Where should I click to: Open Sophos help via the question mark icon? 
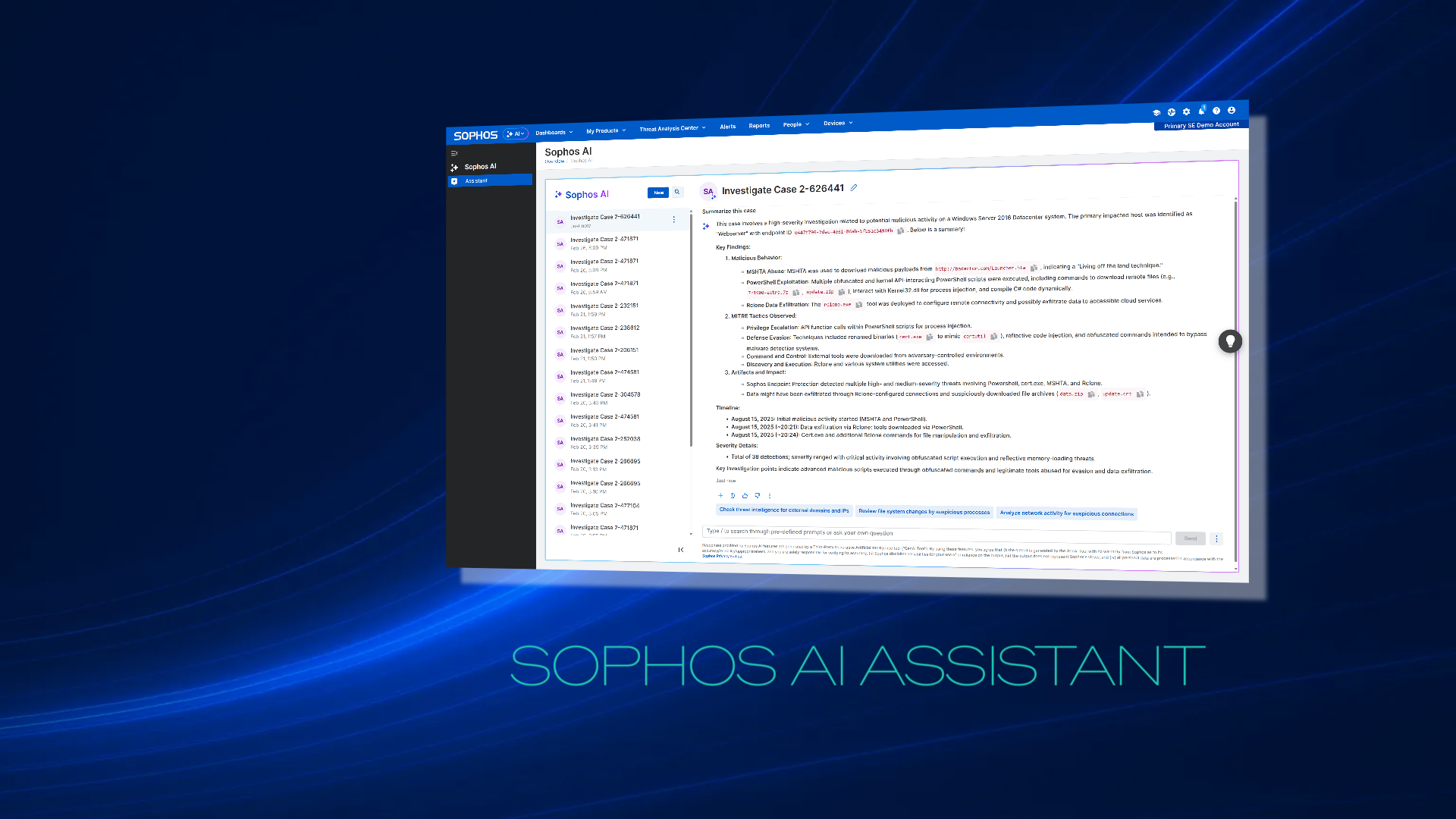[1216, 111]
